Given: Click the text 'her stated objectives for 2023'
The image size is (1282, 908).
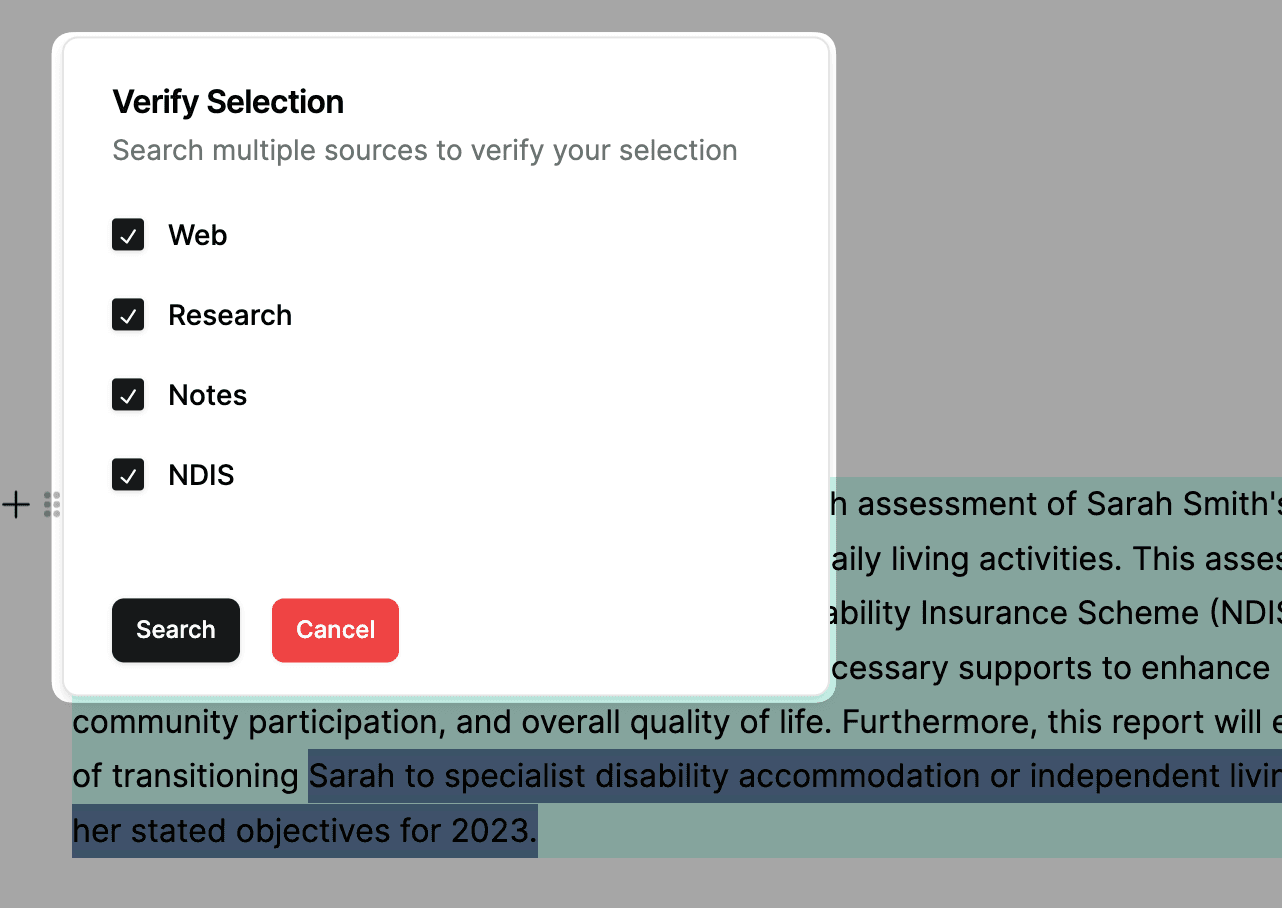Looking at the screenshot, I should point(303,831).
